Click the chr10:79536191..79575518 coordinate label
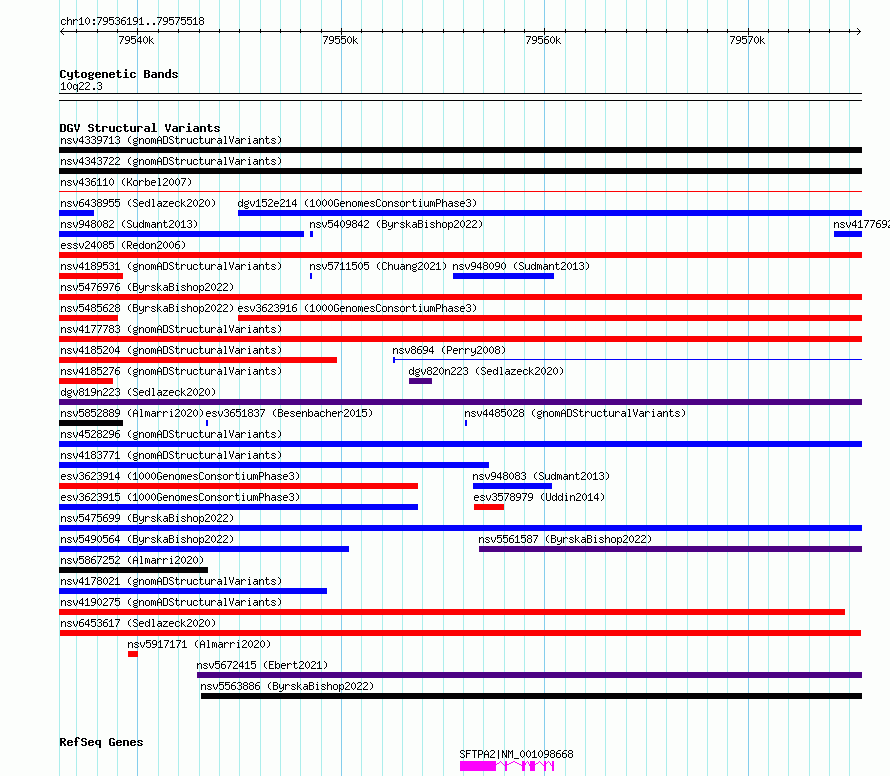The width and height of the screenshot is (890, 776). [x=132, y=21]
